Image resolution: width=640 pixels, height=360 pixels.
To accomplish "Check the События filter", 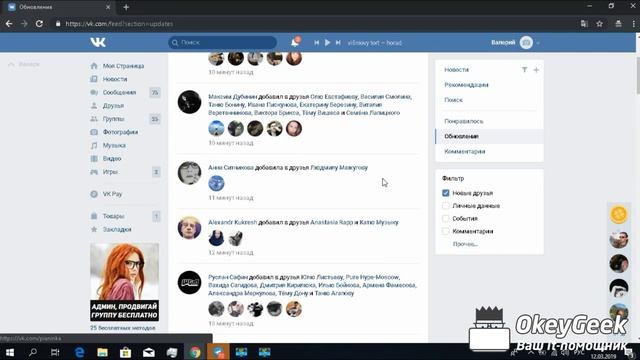I will pyautogui.click(x=446, y=218).
